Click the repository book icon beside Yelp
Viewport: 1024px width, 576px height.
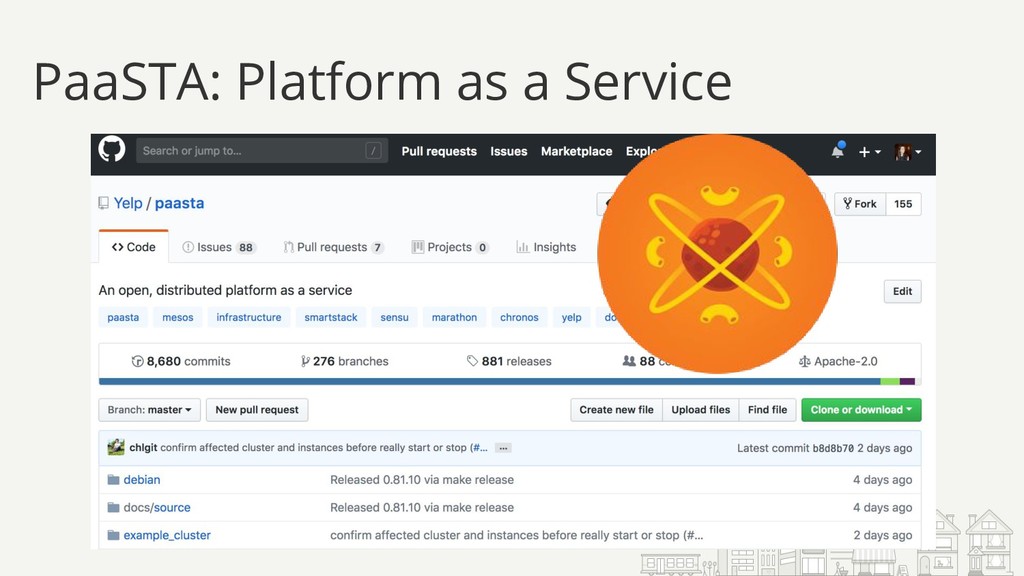[x=103, y=203]
